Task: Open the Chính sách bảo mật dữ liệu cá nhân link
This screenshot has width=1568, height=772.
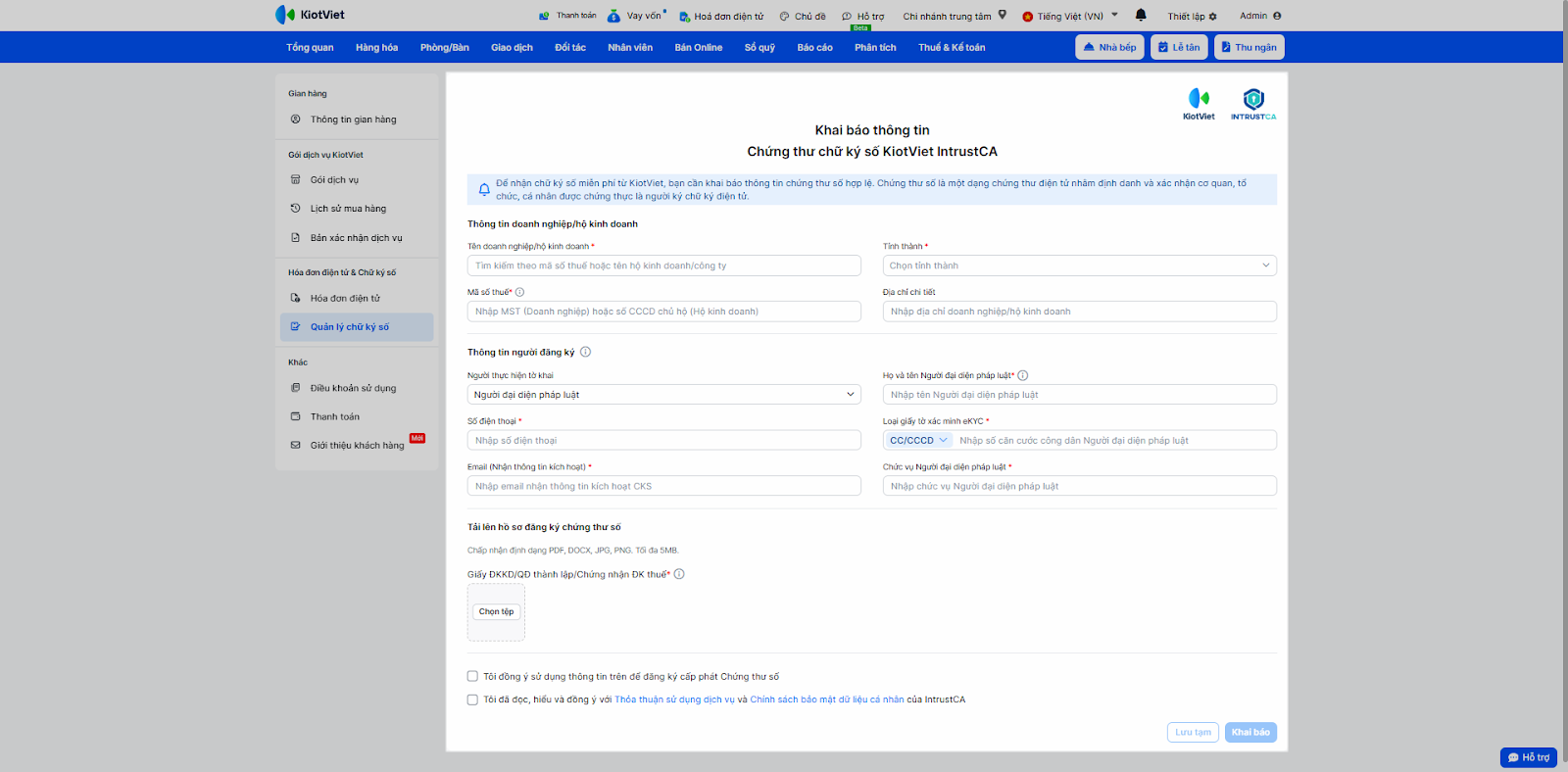Action: pyautogui.click(x=827, y=700)
